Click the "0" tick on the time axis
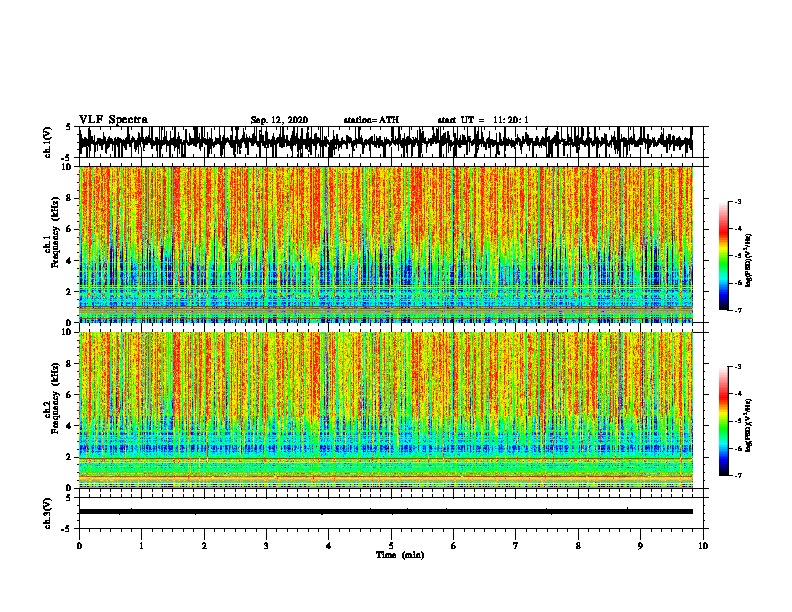 pos(79,546)
